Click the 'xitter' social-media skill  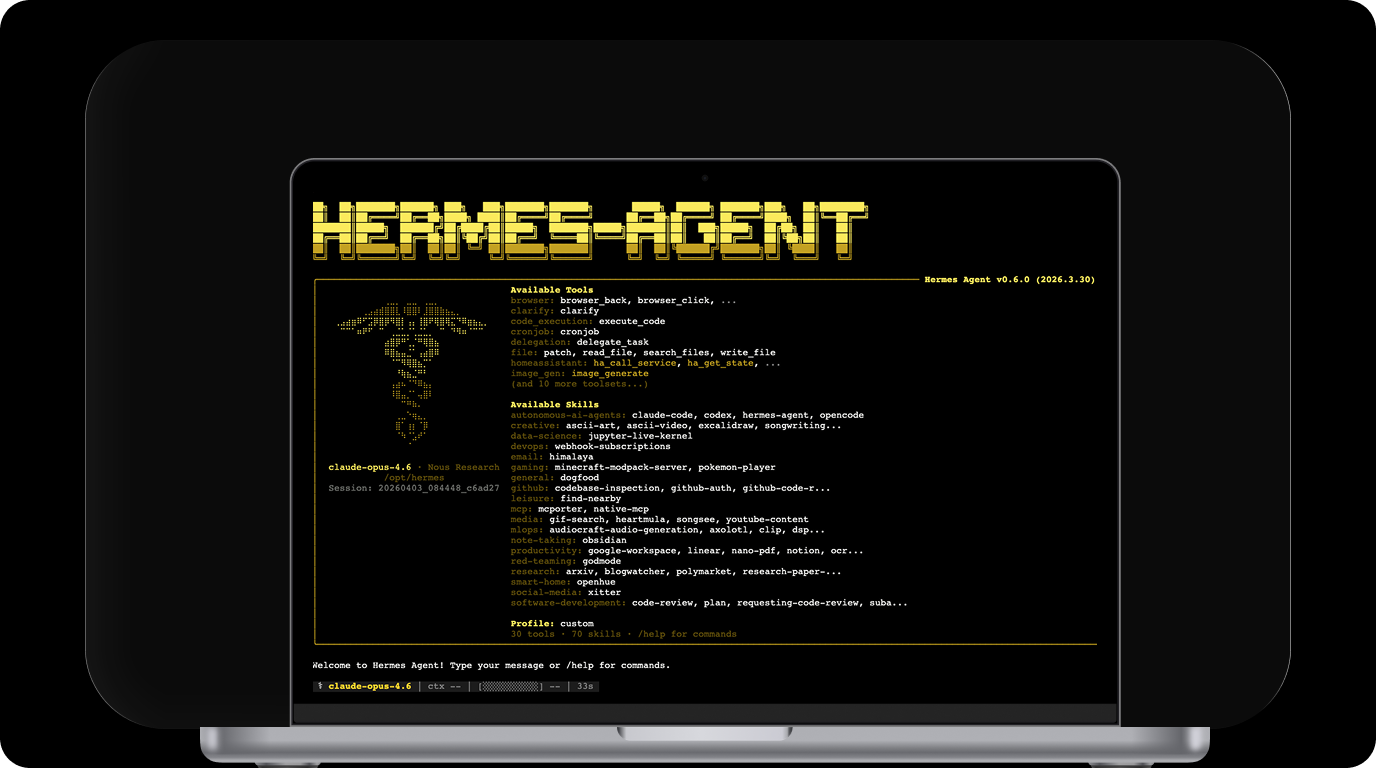click(x=605, y=592)
